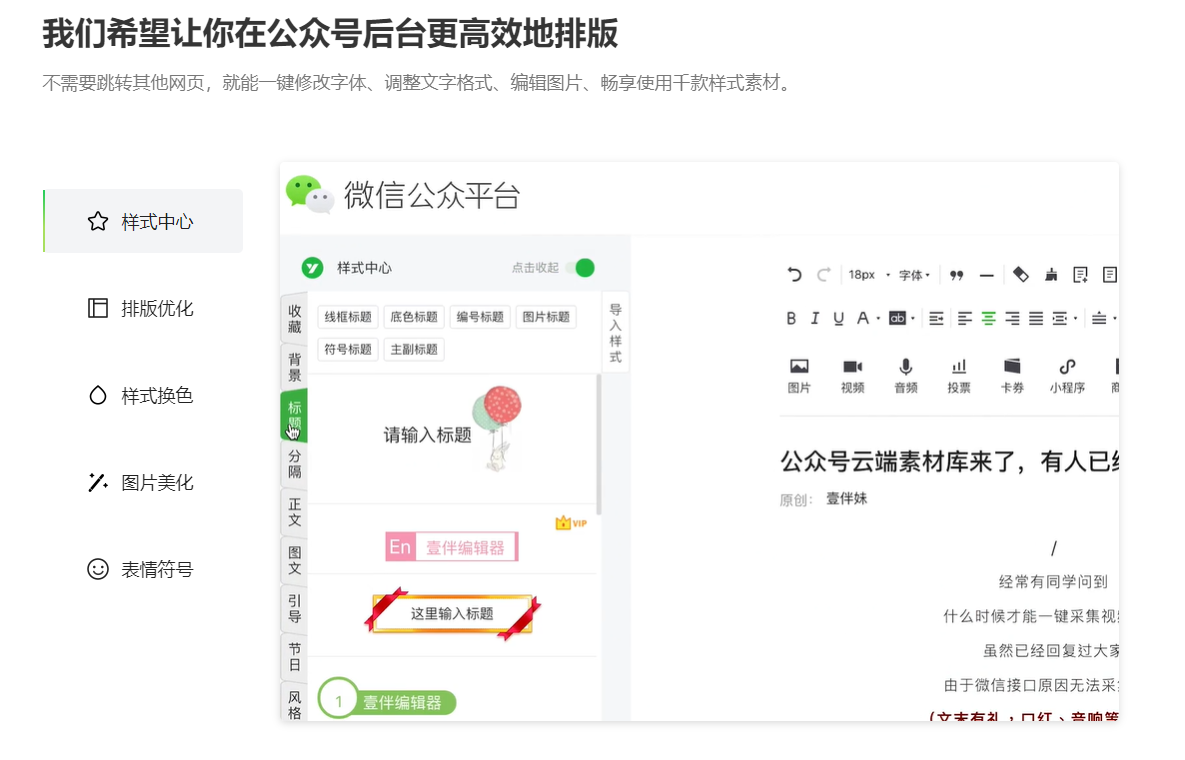The height and width of the screenshot is (760, 1185).
Task: Filter by 编号标题 tag
Action: (x=480, y=317)
